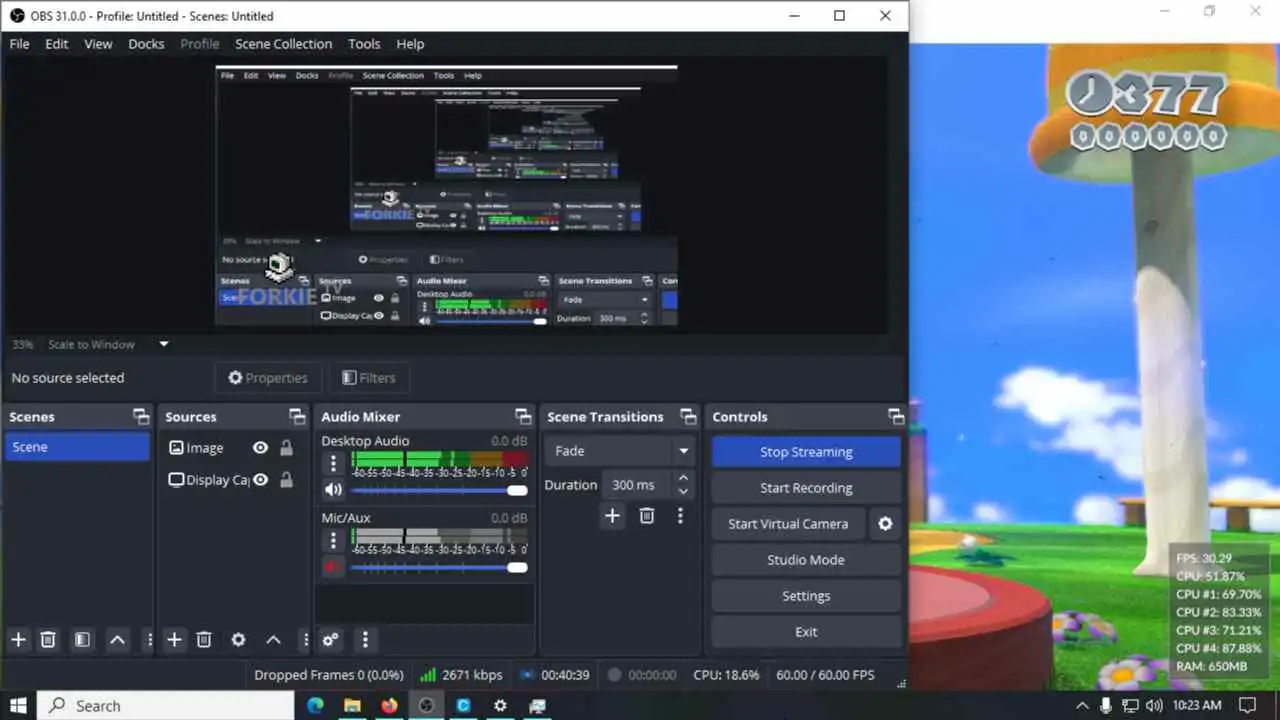
Task: Adjust the Mic/Aux volume slider
Action: 439,567
